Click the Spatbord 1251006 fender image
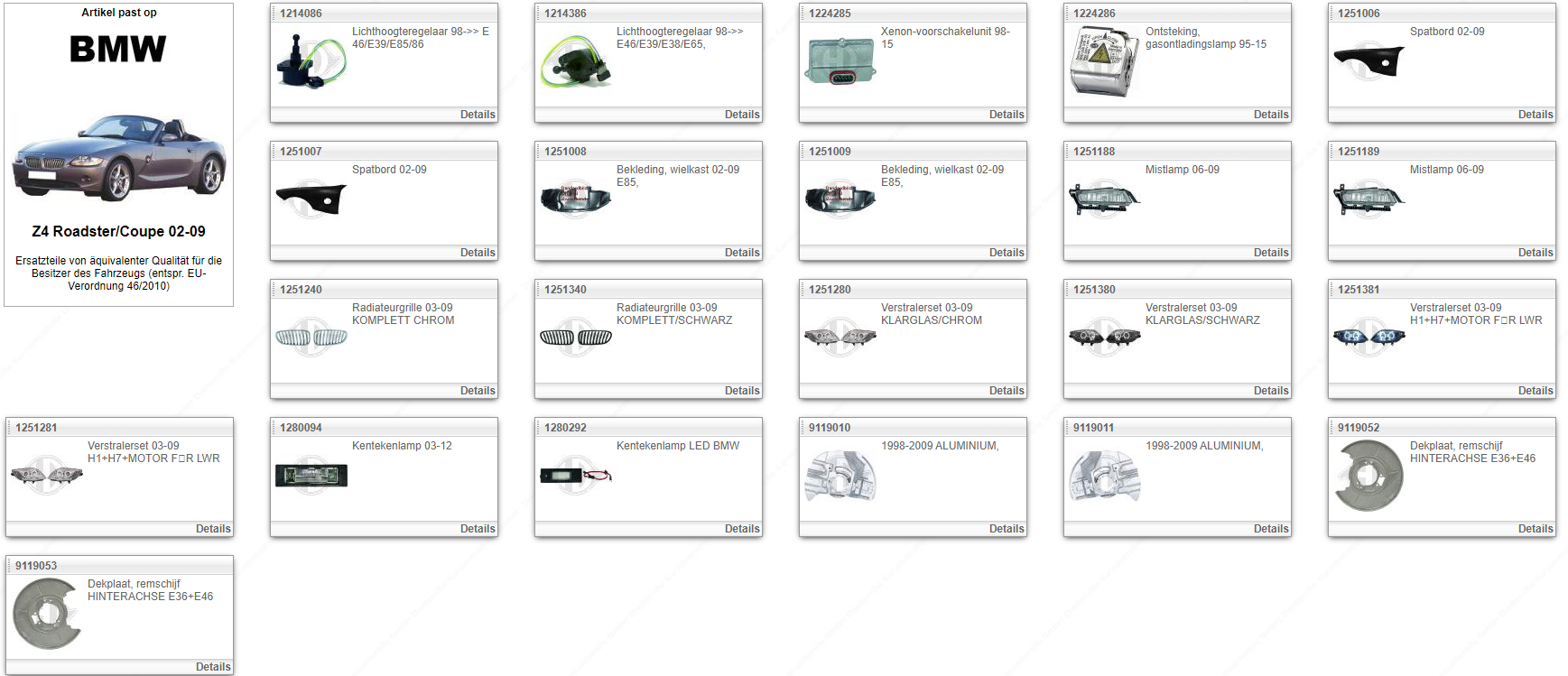This screenshot has height=676, width=1568. point(1369,61)
